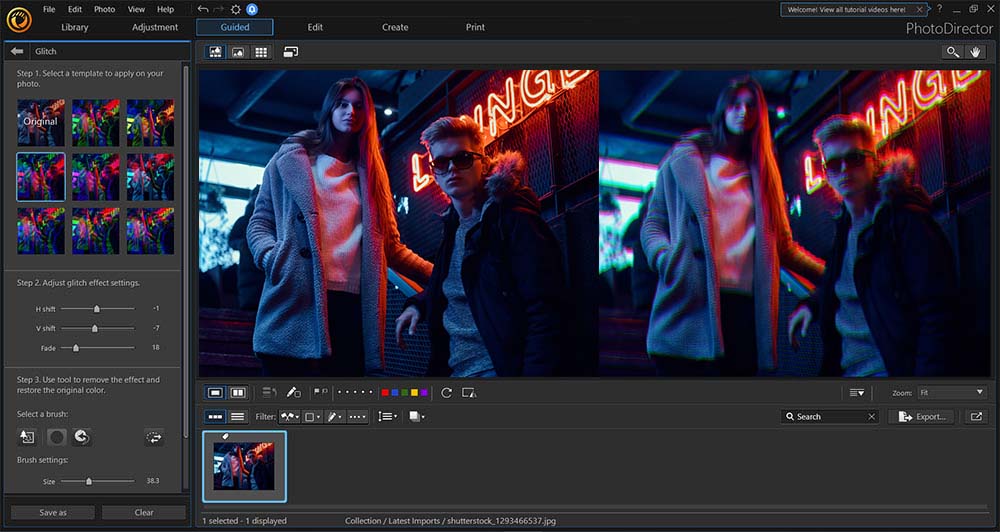The width and height of the screenshot is (1000, 532).
Task: Click the Search input field
Action: click(x=830, y=417)
